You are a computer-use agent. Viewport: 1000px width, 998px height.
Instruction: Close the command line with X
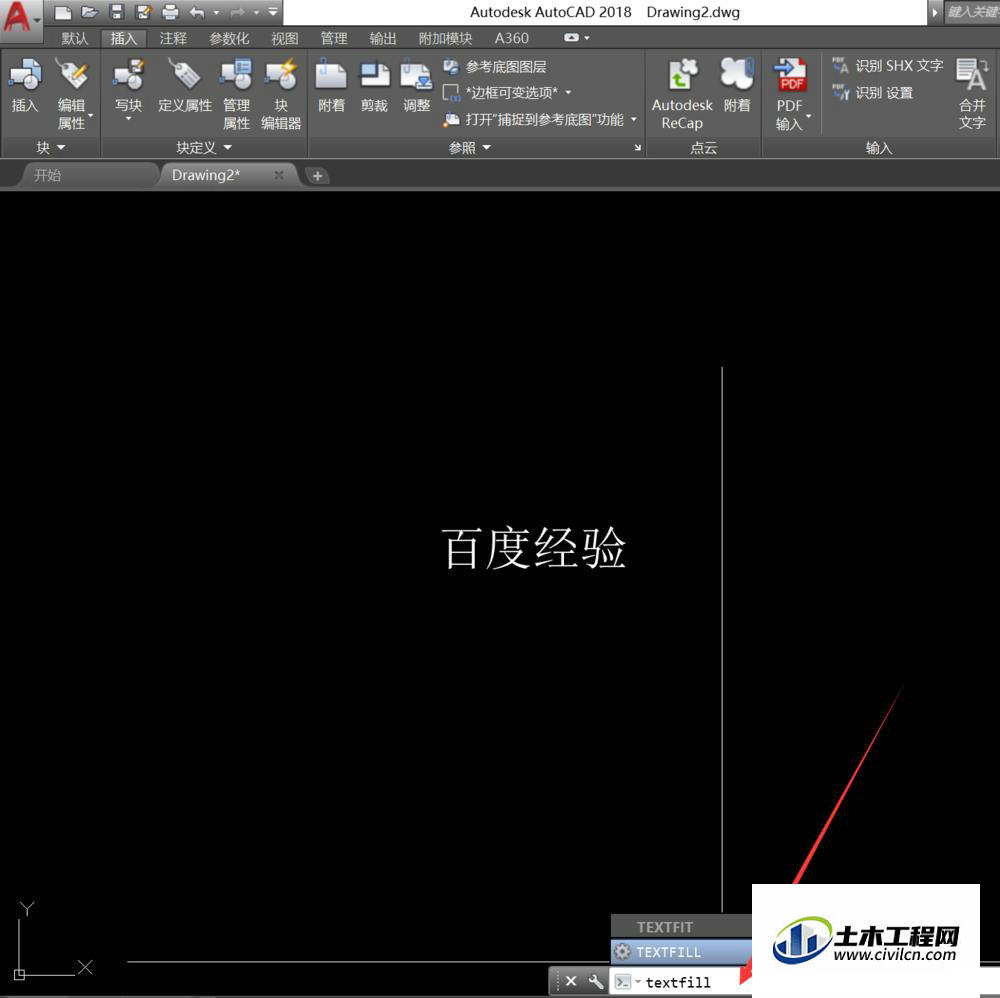pyautogui.click(x=571, y=981)
